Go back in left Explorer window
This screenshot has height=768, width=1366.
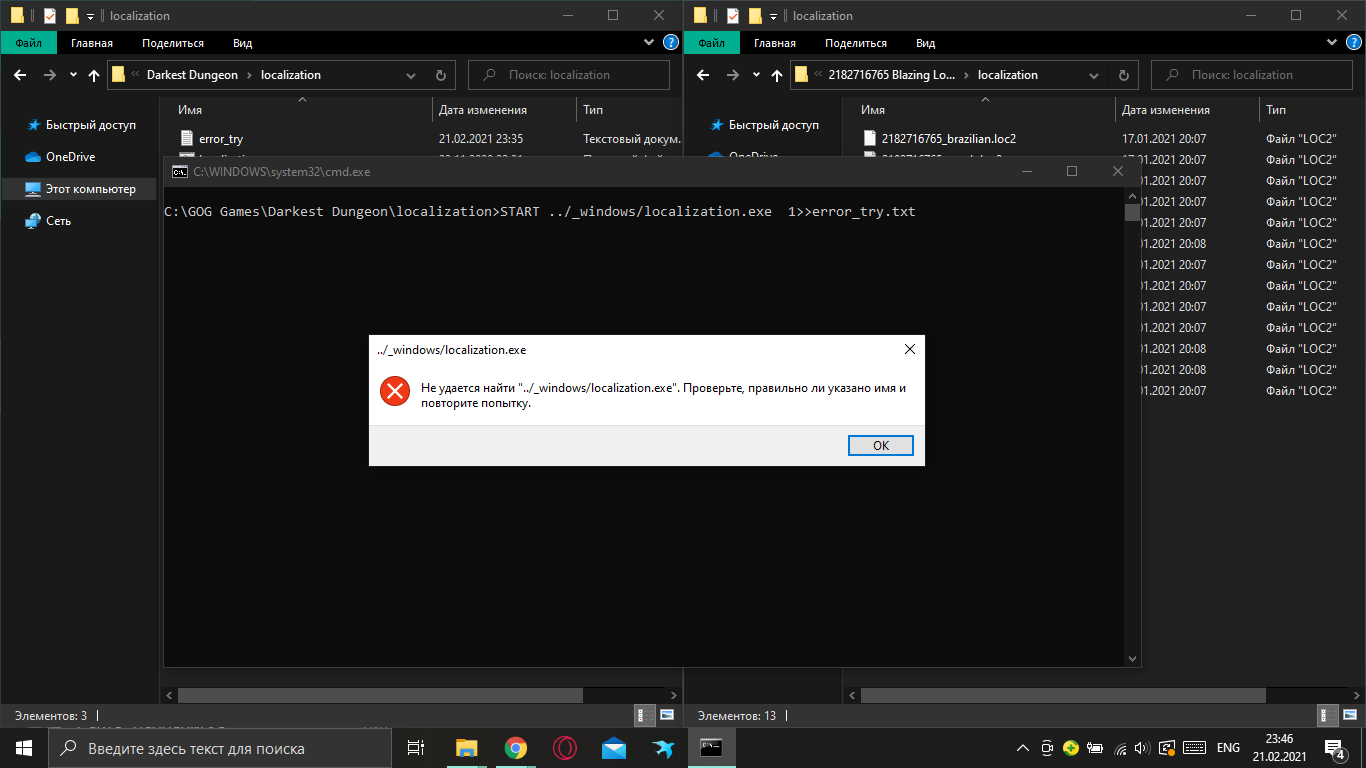(21, 75)
